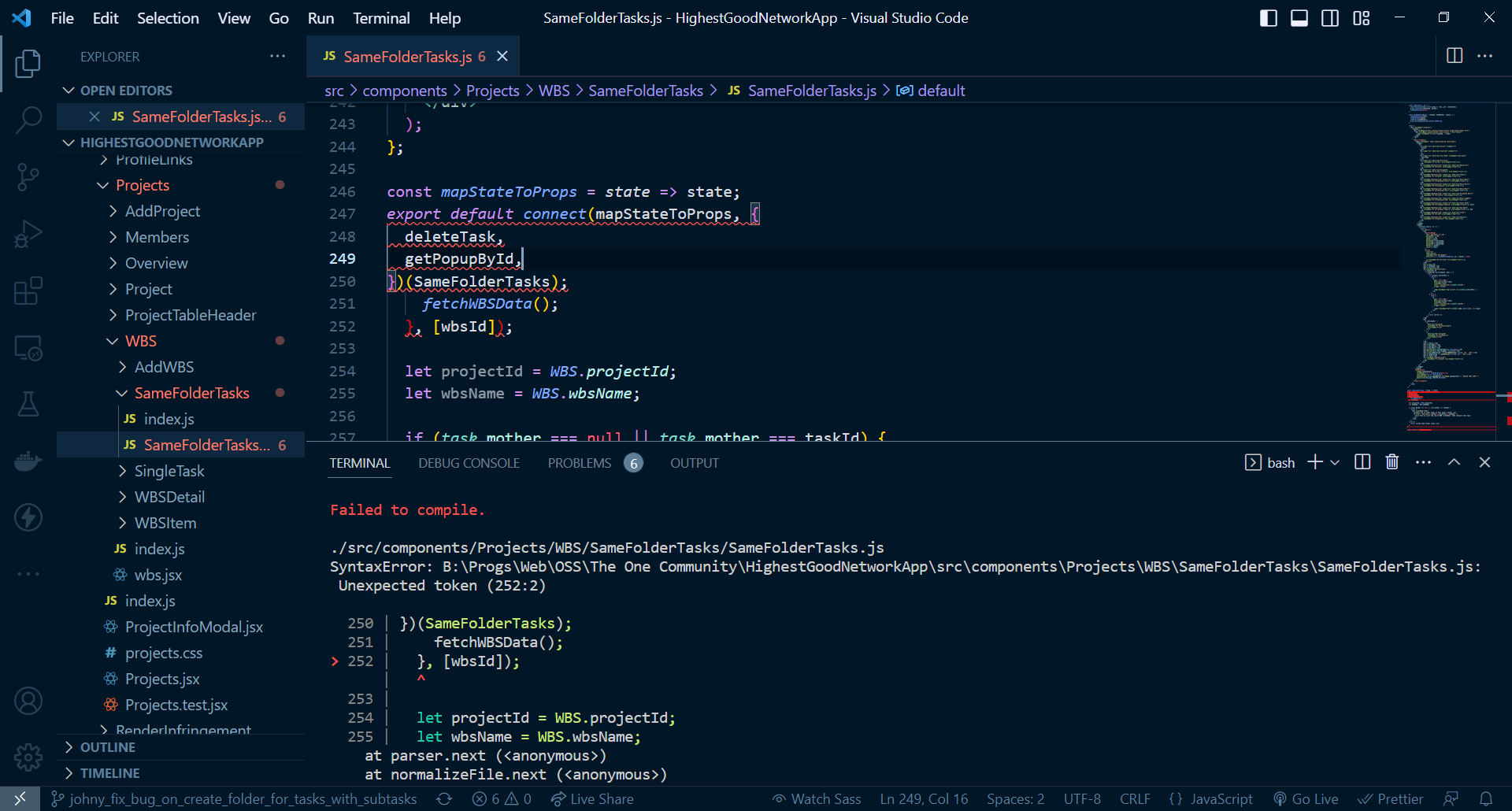
Task: Open the Terminal menu
Action: [x=381, y=18]
